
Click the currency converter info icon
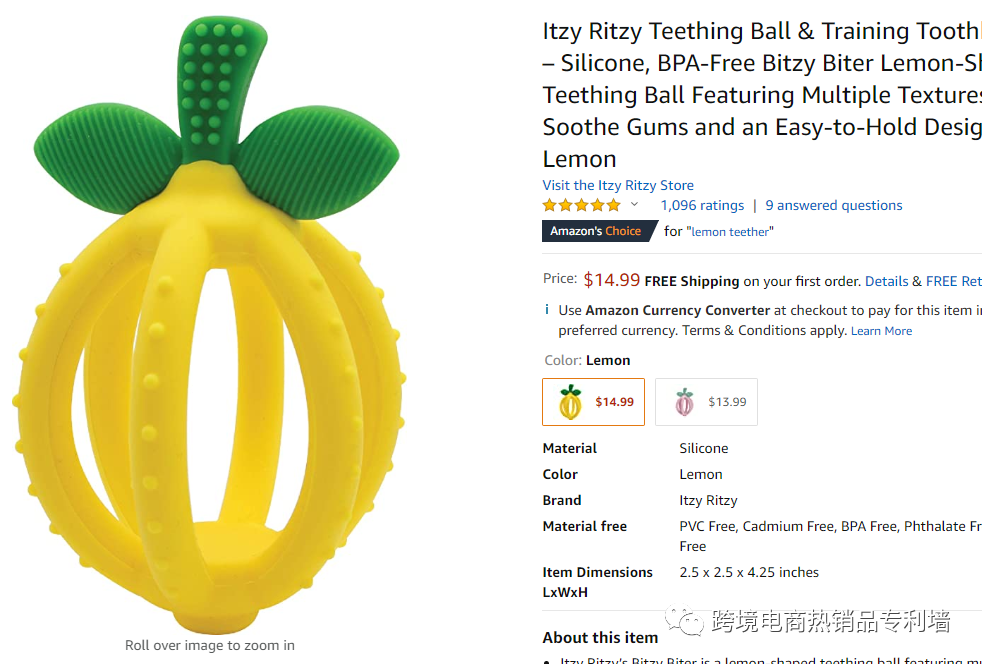[546, 310]
